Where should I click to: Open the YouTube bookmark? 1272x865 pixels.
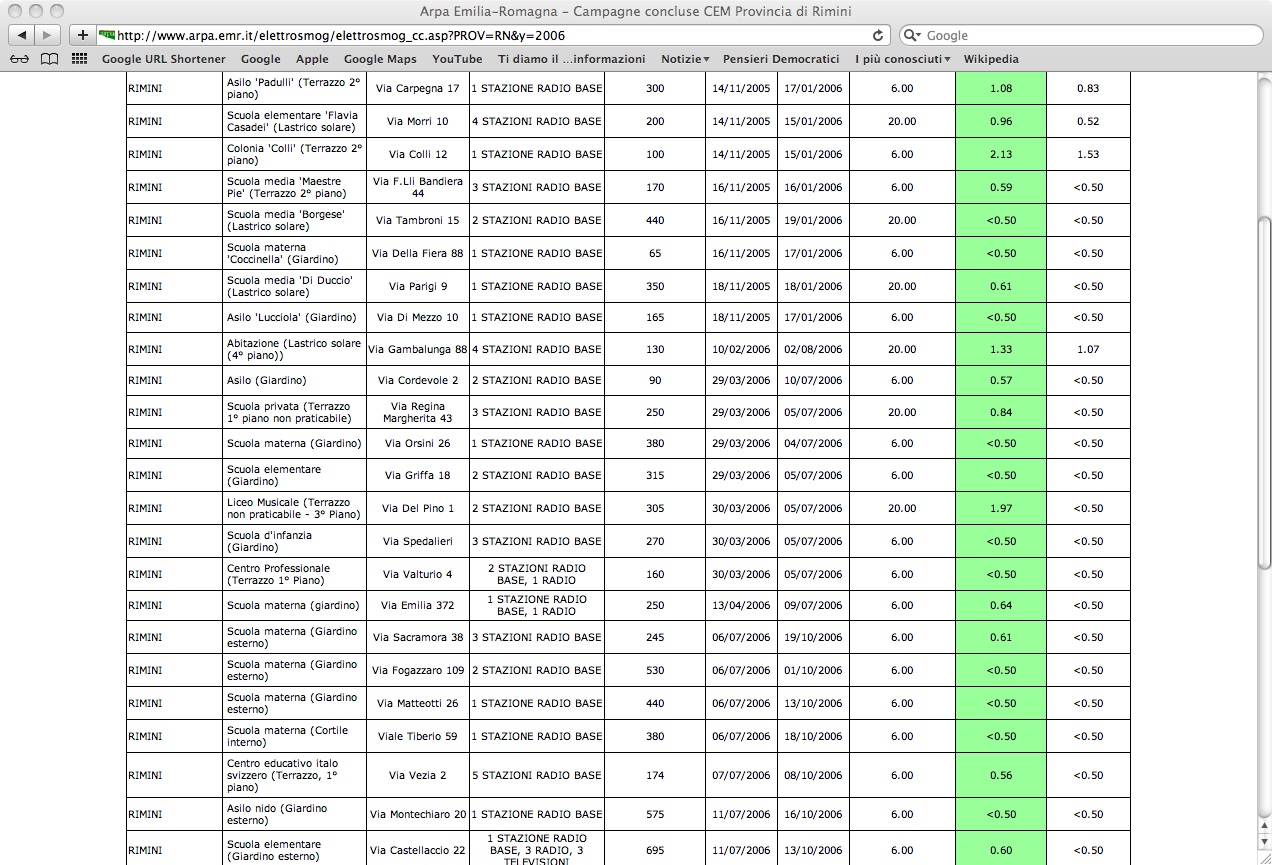457,59
